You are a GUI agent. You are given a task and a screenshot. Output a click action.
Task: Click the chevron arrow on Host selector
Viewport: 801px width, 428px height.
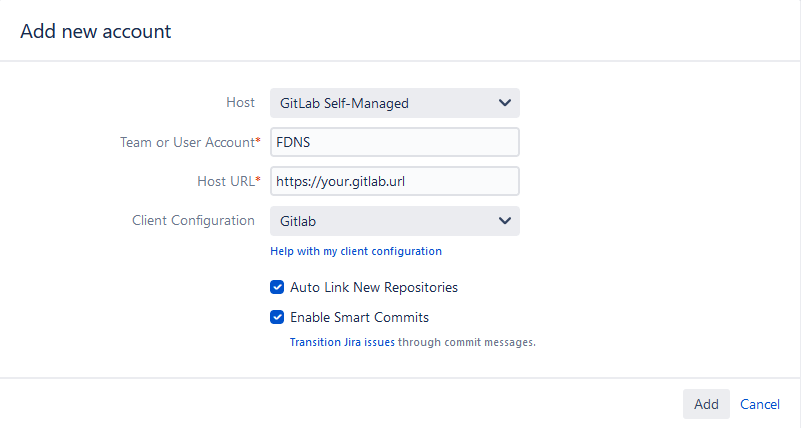pyautogui.click(x=504, y=102)
